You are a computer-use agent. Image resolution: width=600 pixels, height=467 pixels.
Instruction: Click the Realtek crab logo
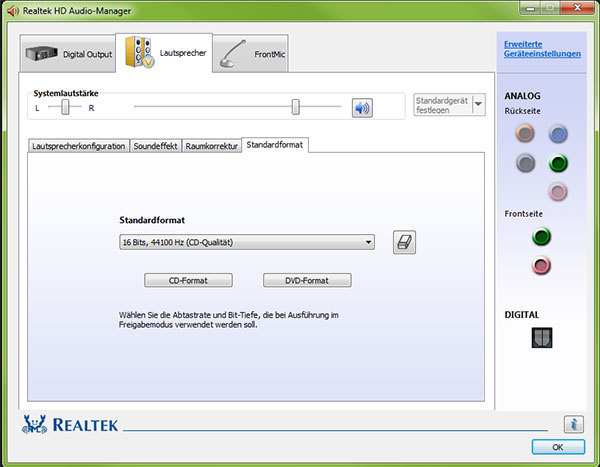[x=34, y=425]
